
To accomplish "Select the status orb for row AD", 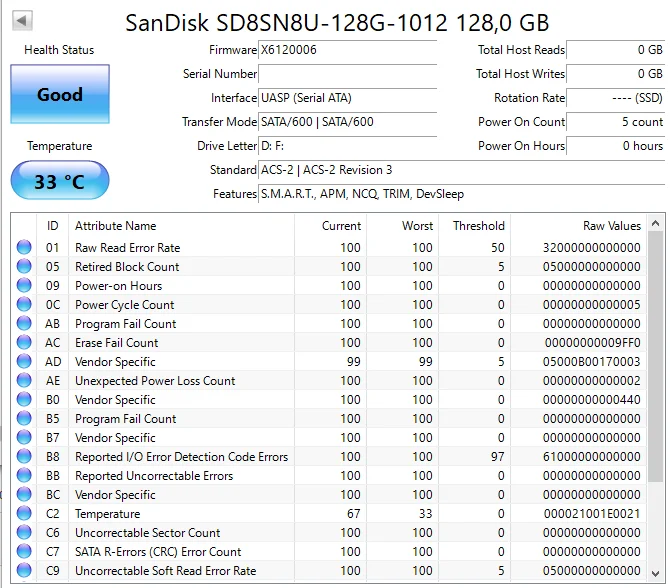I will pos(24,362).
